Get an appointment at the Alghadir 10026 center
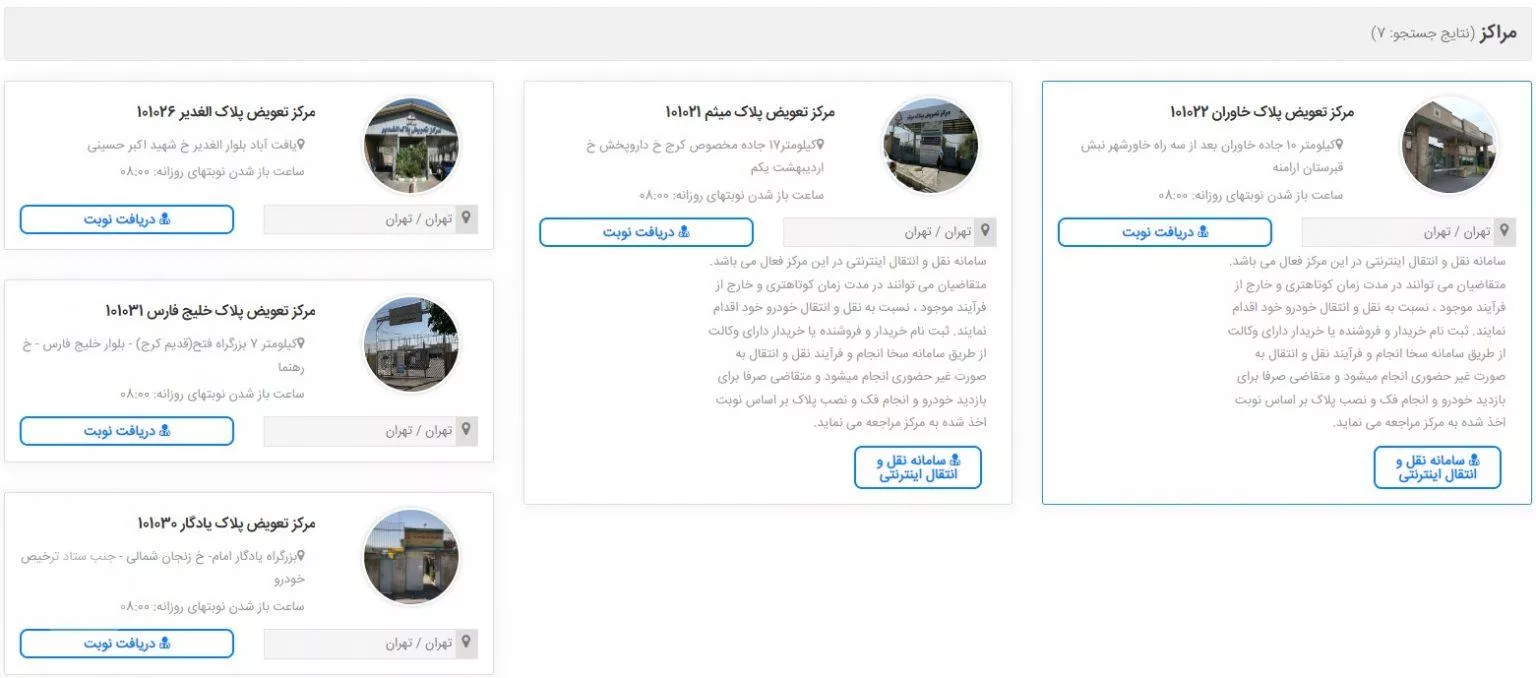This screenshot has width=1536, height=678. coord(127,219)
